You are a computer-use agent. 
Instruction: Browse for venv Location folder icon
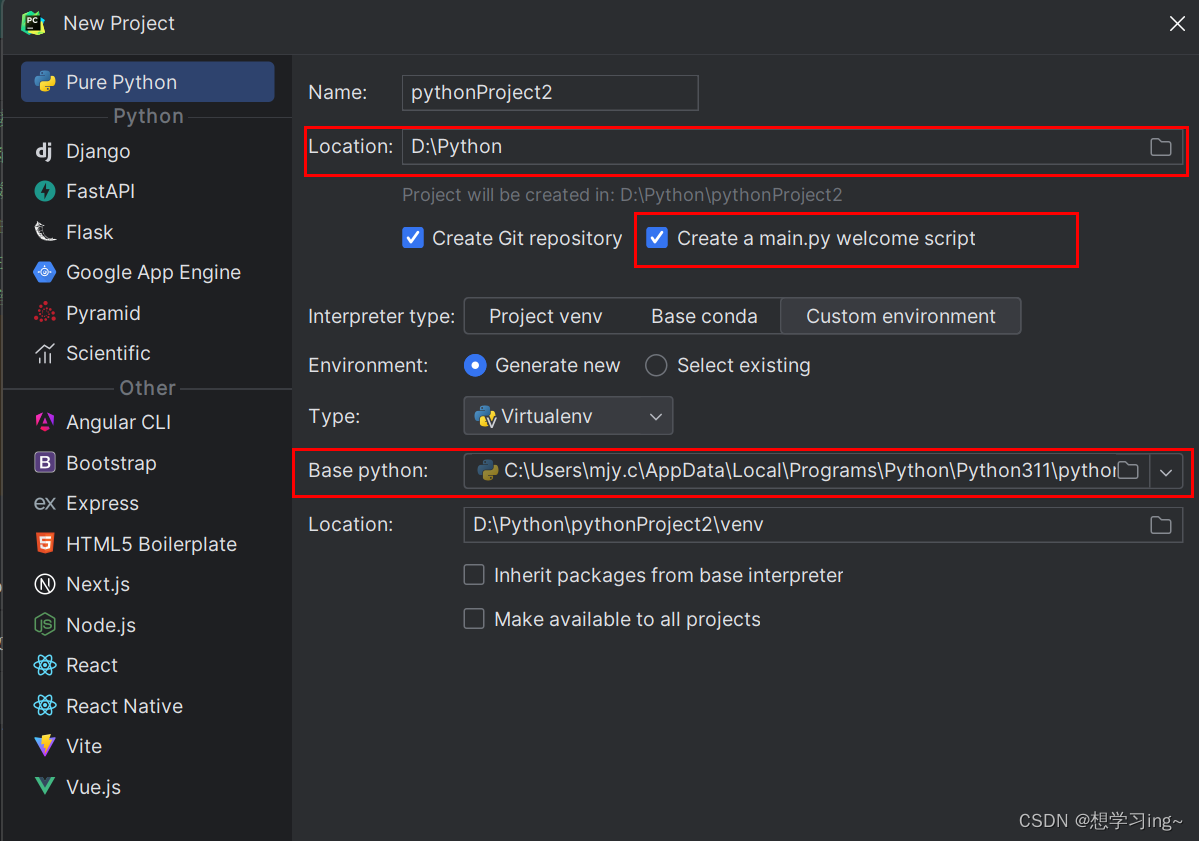(x=1161, y=524)
